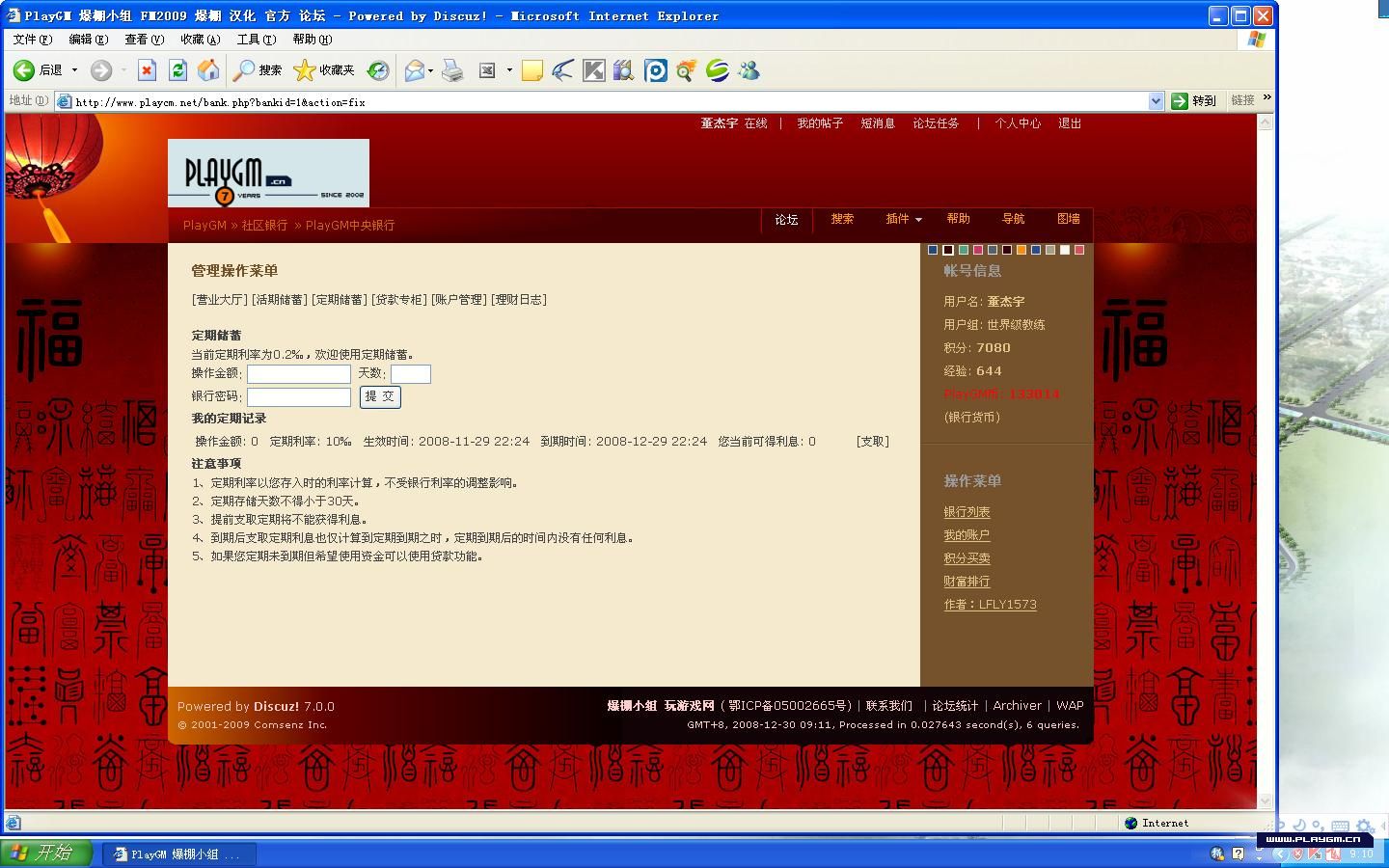Expand the Back button history dropdown
The image size is (1389, 868).
point(74,70)
